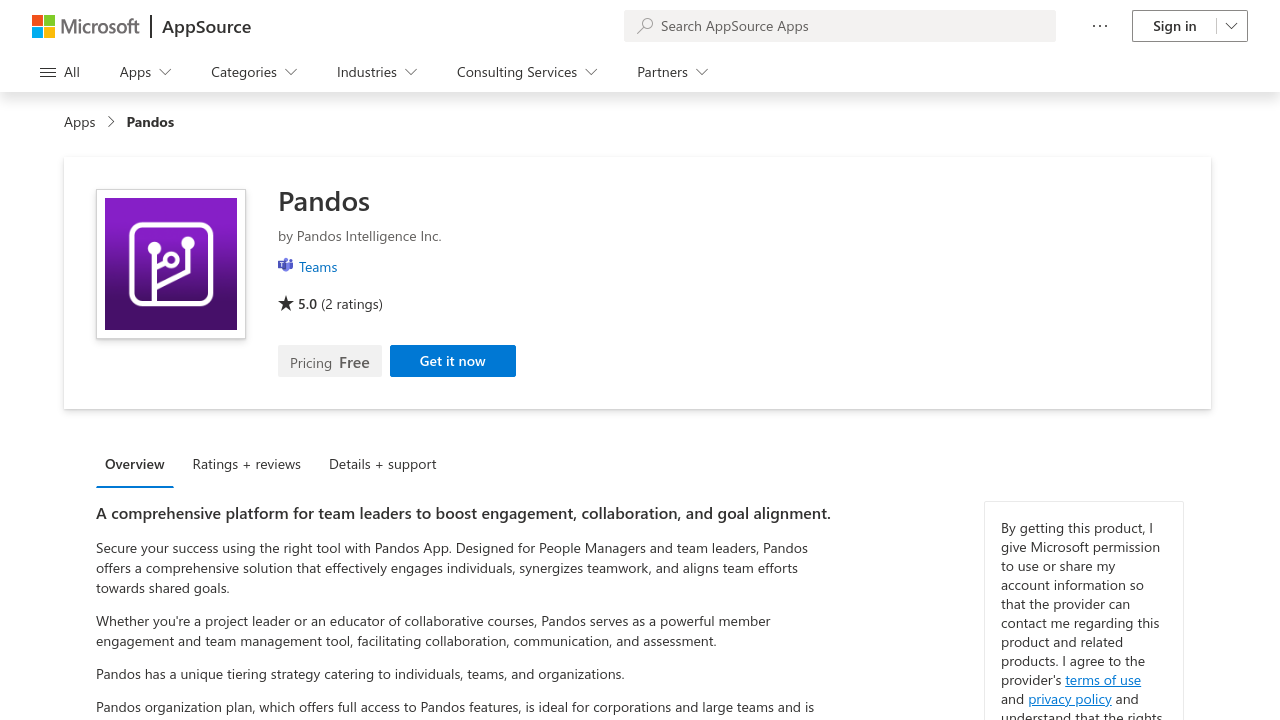Click the breadcrumb chevron separator
The height and width of the screenshot is (720, 1280).
click(x=111, y=122)
